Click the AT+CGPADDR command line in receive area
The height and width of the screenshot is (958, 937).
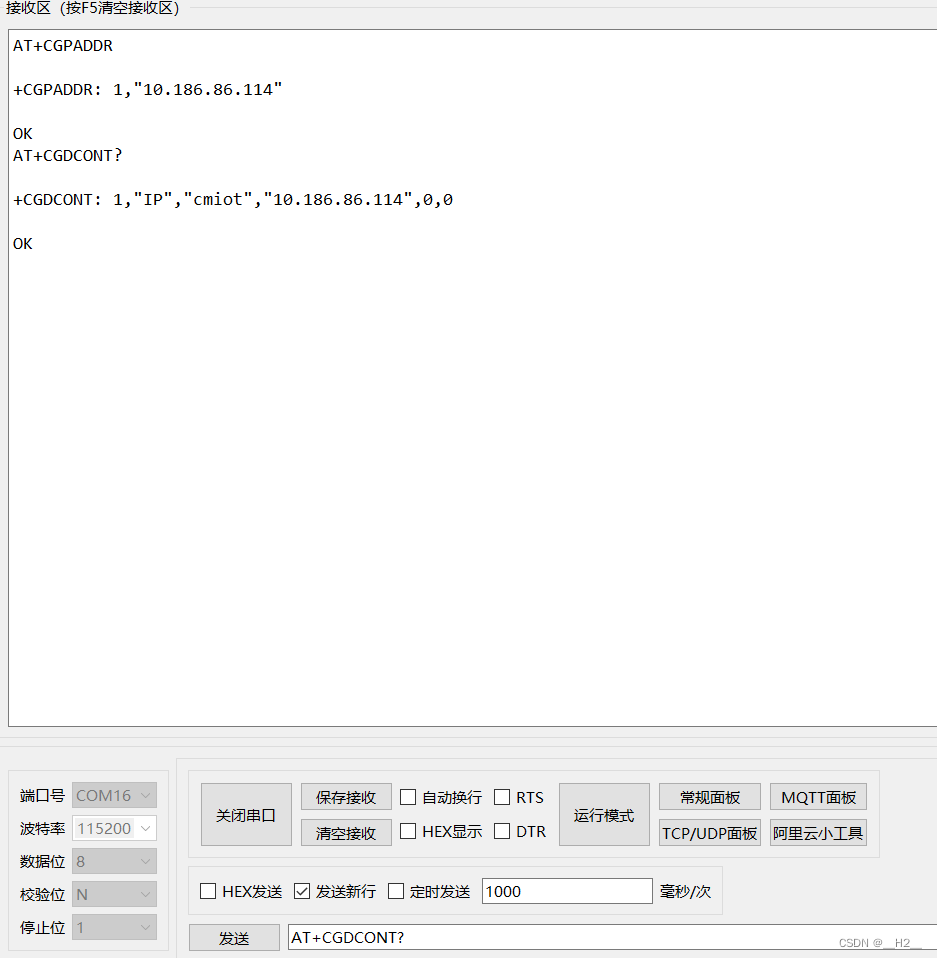[63, 46]
